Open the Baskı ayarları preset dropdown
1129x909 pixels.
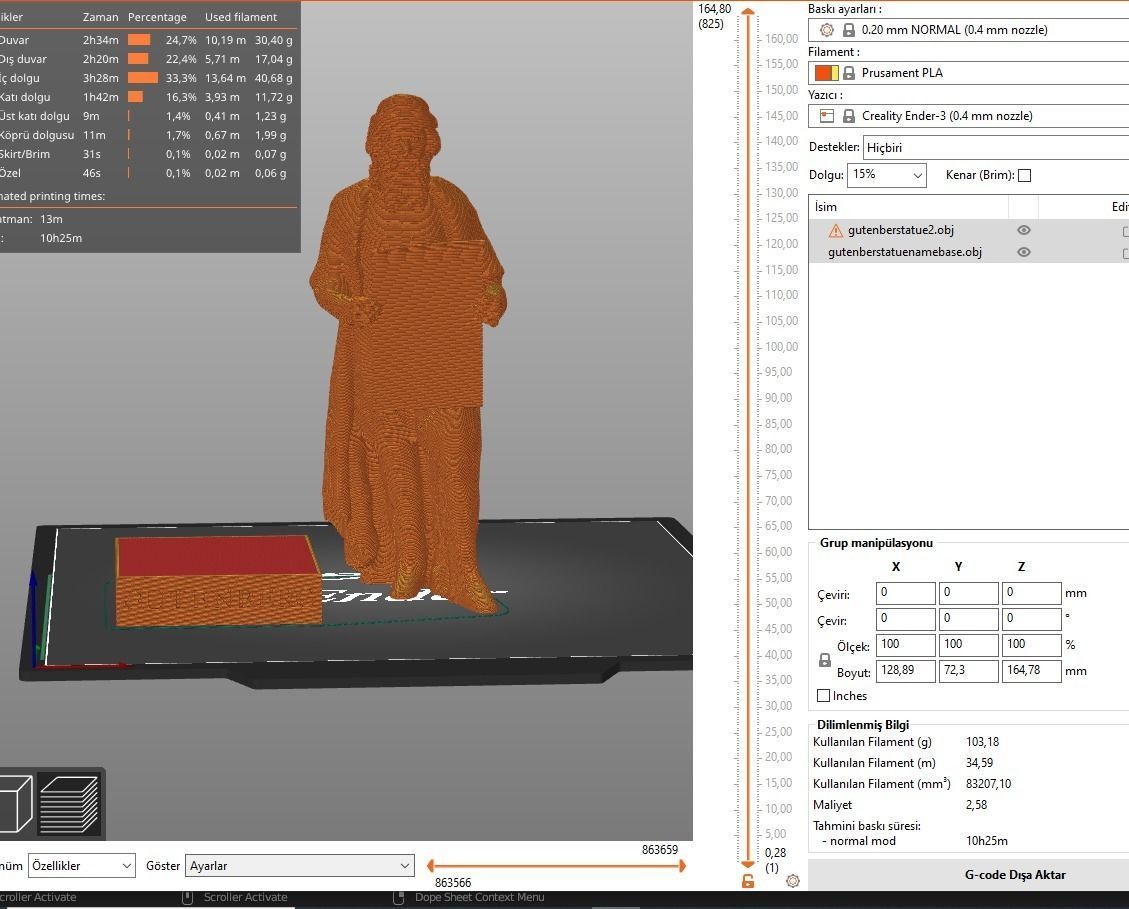pyautogui.click(x=968, y=30)
